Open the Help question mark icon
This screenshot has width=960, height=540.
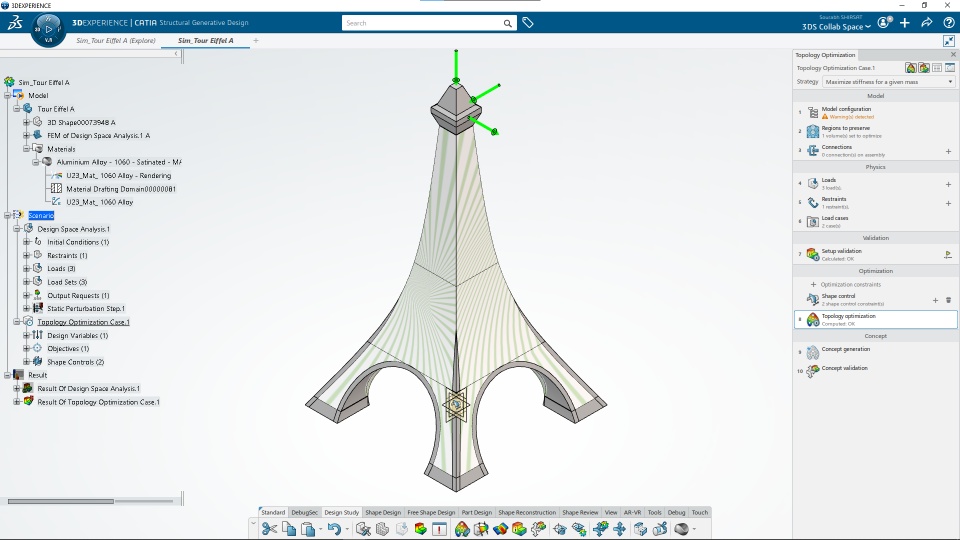[948, 23]
